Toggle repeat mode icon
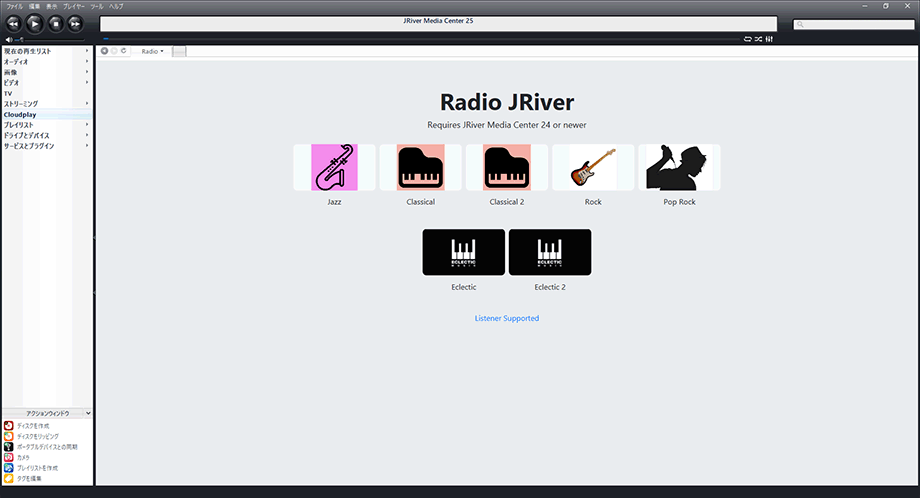The image size is (920, 498). [748, 39]
